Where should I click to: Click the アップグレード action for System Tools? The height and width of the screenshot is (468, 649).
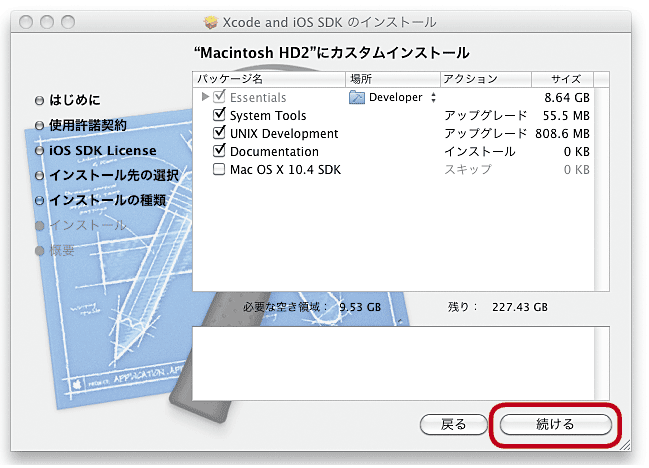click(x=486, y=115)
